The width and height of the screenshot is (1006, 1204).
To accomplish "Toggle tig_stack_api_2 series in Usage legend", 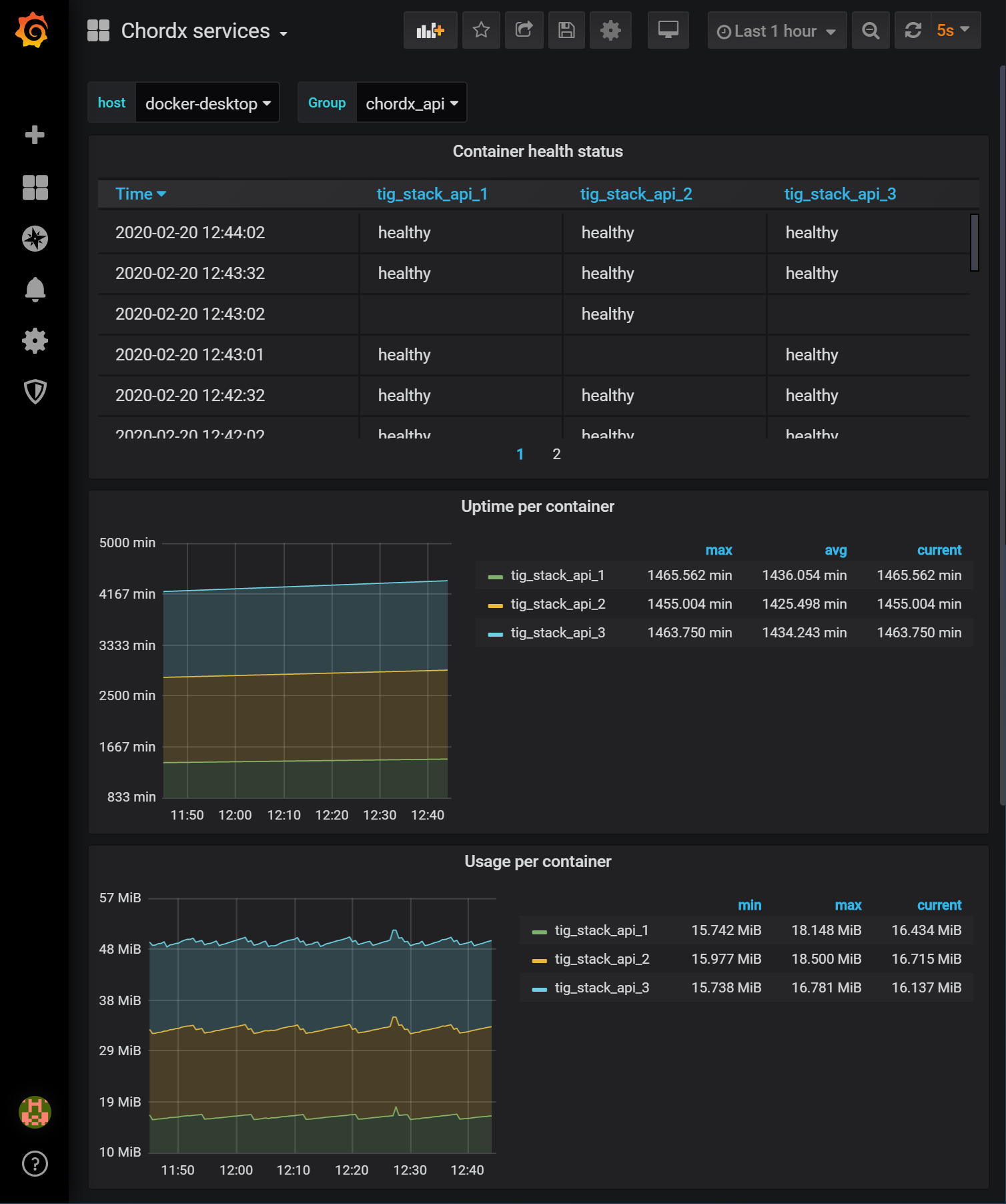I will coord(602,959).
